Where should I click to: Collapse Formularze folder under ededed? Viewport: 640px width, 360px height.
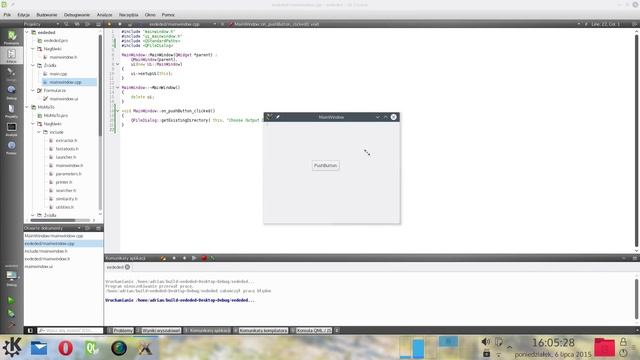click(x=33, y=90)
